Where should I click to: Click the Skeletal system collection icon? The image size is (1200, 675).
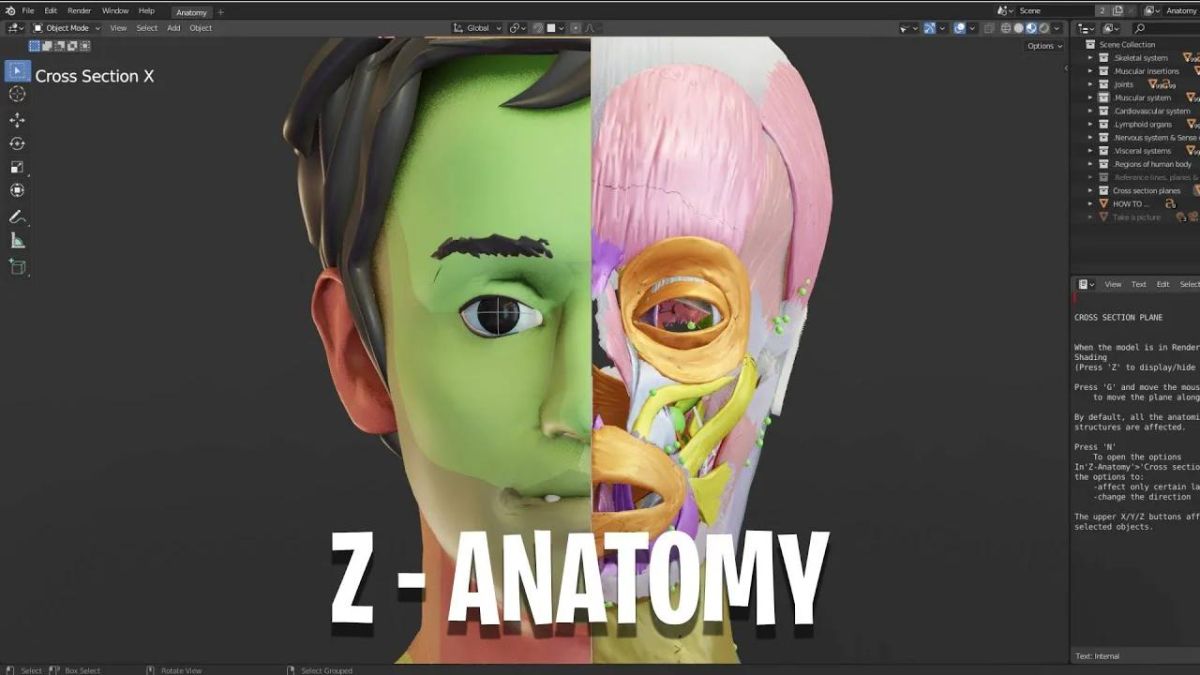[1104, 58]
